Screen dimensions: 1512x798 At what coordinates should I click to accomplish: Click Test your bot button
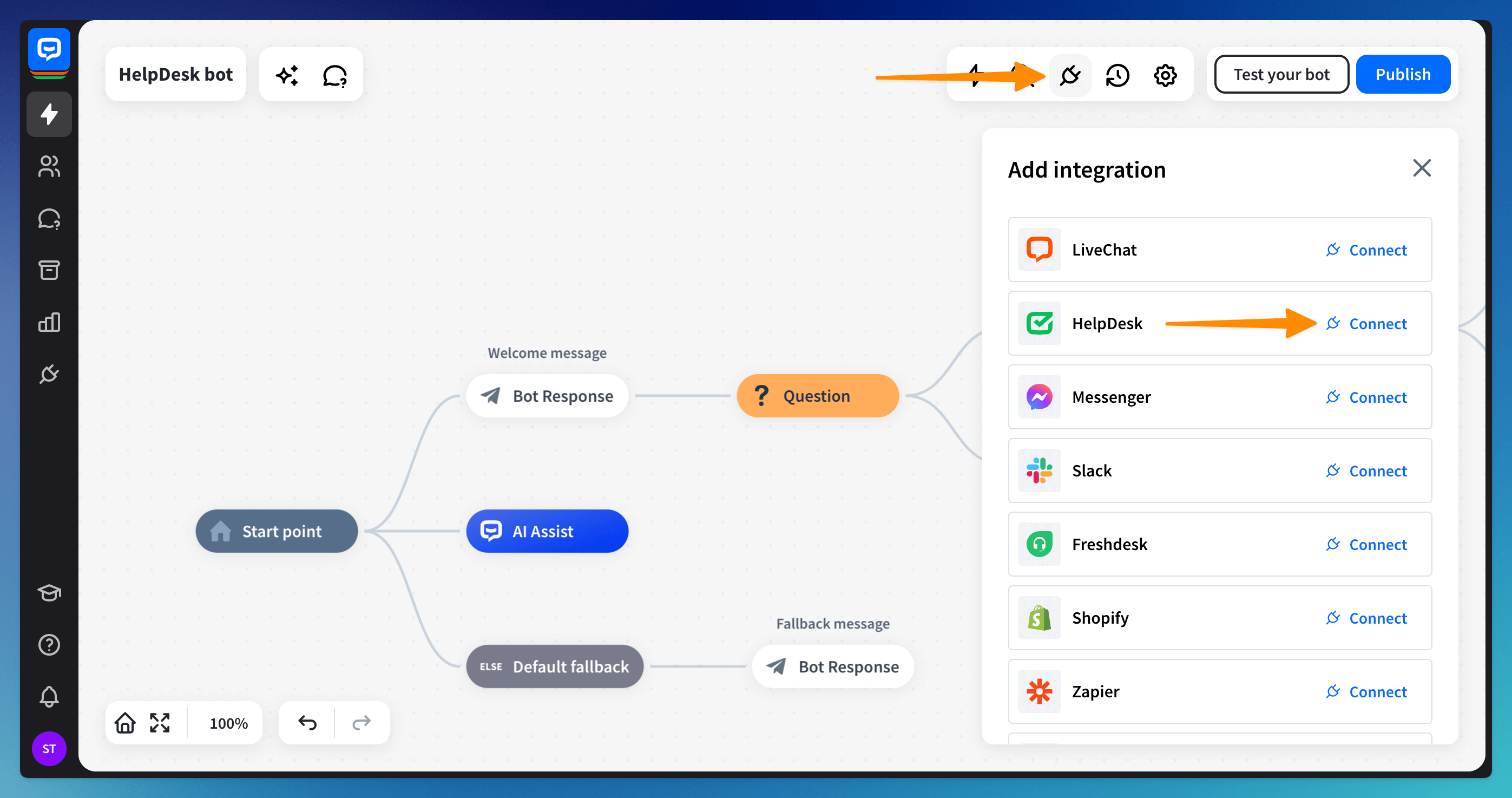click(x=1281, y=75)
